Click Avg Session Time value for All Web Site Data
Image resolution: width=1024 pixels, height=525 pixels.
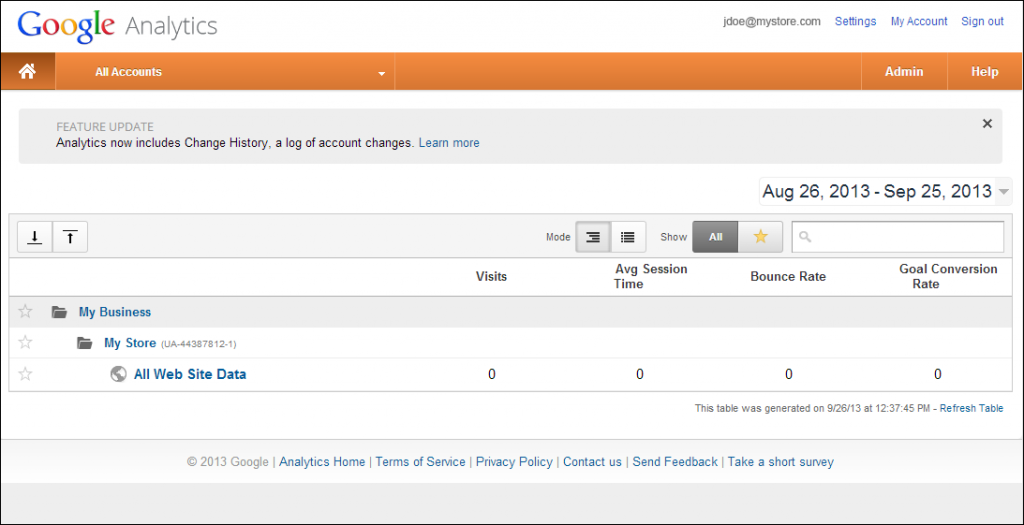(640, 374)
